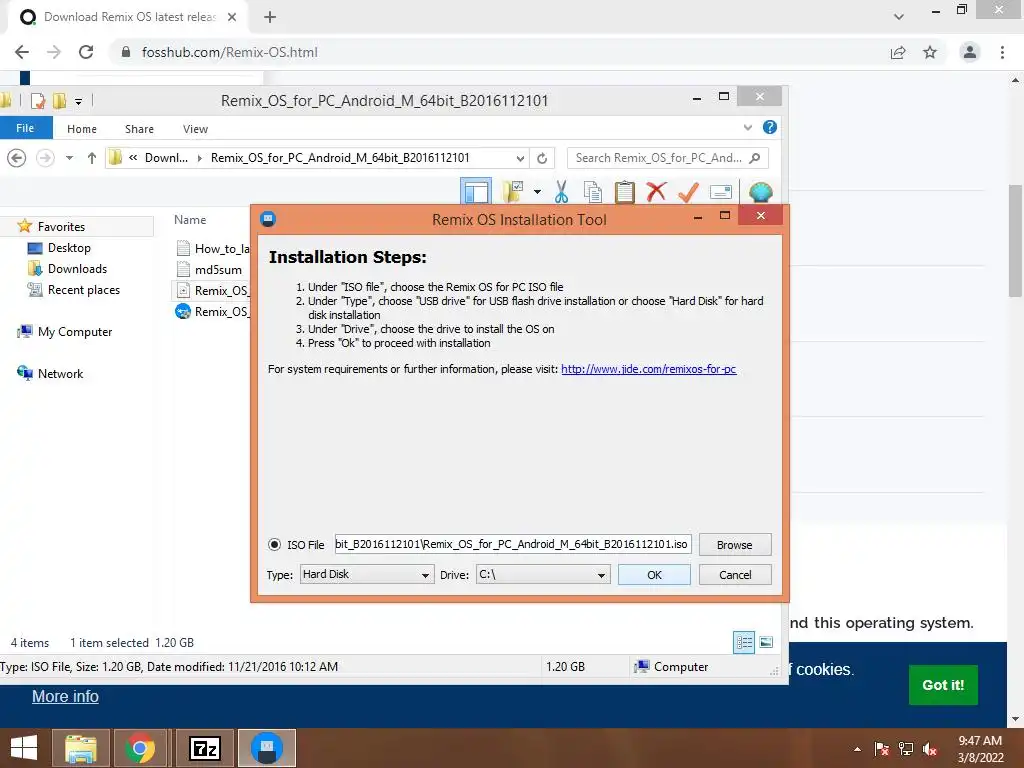The width and height of the screenshot is (1024, 768).
Task: Open the quick access toolbar customize dropdown
Action: coord(78,101)
